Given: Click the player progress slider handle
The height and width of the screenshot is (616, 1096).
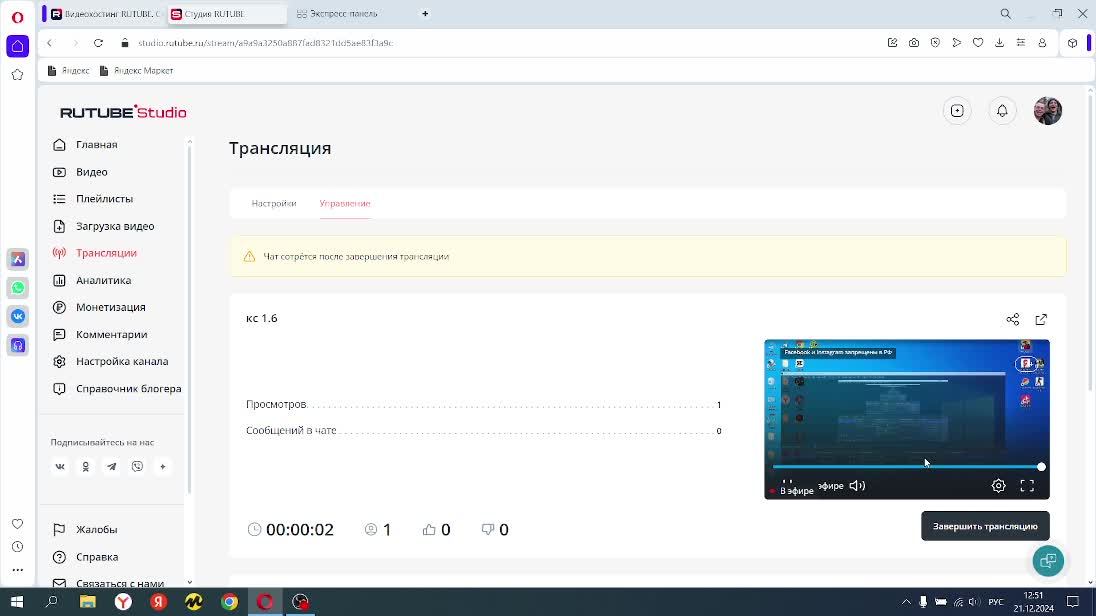Looking at the screenshot, I should (x=1041, y=467).
